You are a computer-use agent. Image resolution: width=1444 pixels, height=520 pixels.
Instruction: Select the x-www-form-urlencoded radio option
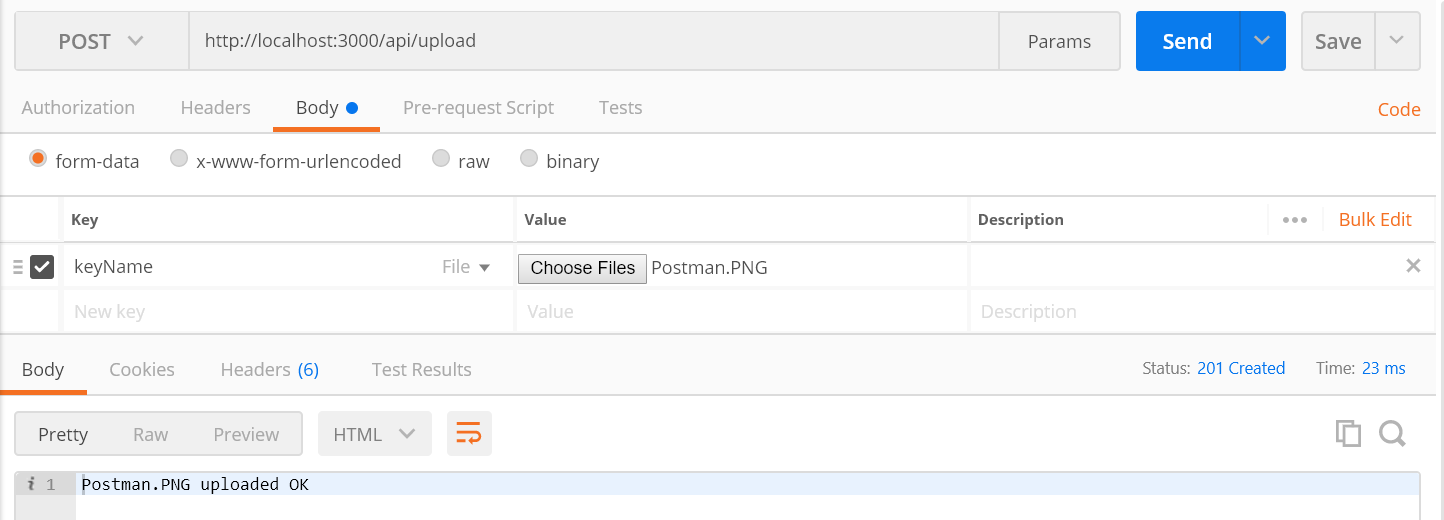pyautogui.click(x=179, y=159)
